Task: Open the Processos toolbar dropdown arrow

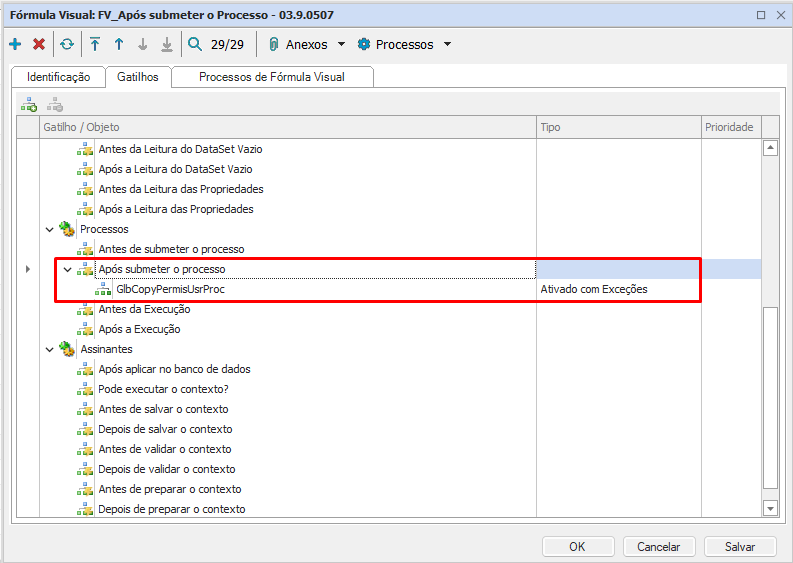Action: coord(448,45)
